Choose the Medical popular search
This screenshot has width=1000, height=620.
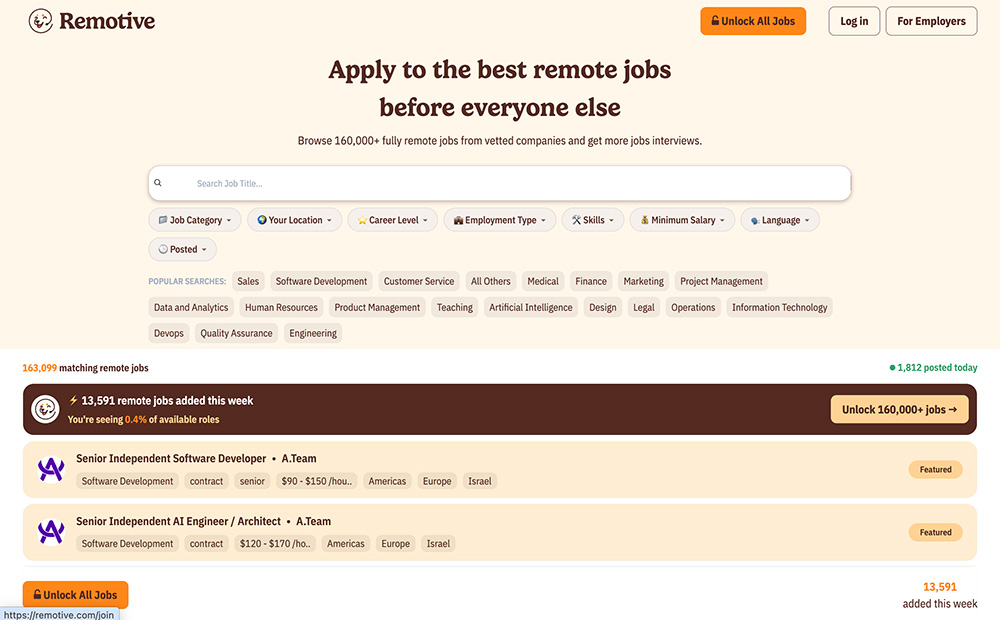click(x=543, y=281)
